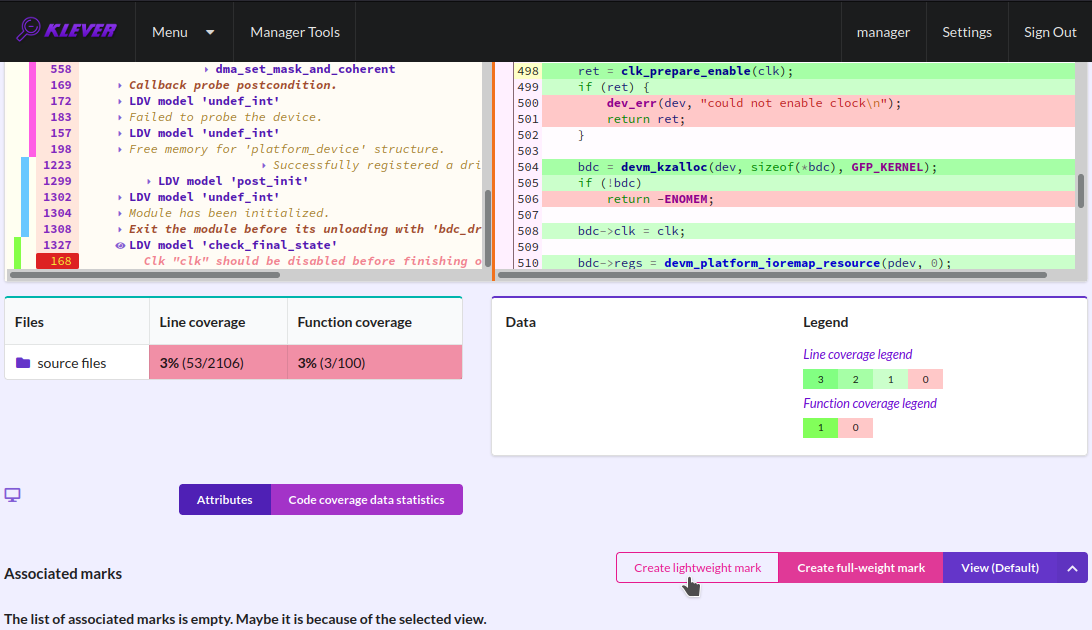The width and height of the screenshot is (1092, 630).
Task: Expand the view options chevron
Action: point(1072,568)
